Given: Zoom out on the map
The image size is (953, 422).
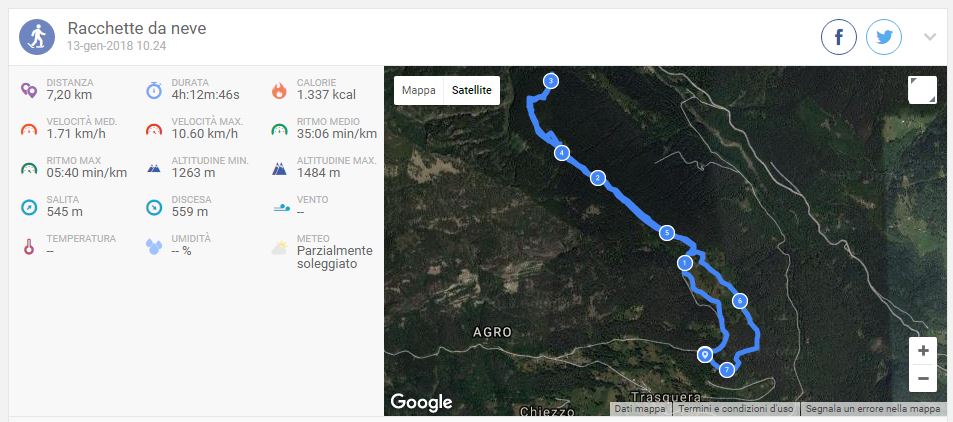Looking at the screenshot, I should pos(922,379).
